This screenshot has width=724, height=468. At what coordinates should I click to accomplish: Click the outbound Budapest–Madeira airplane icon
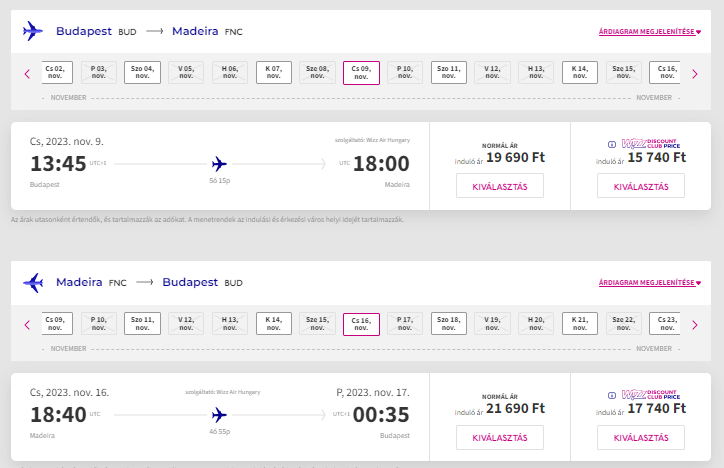33,31
